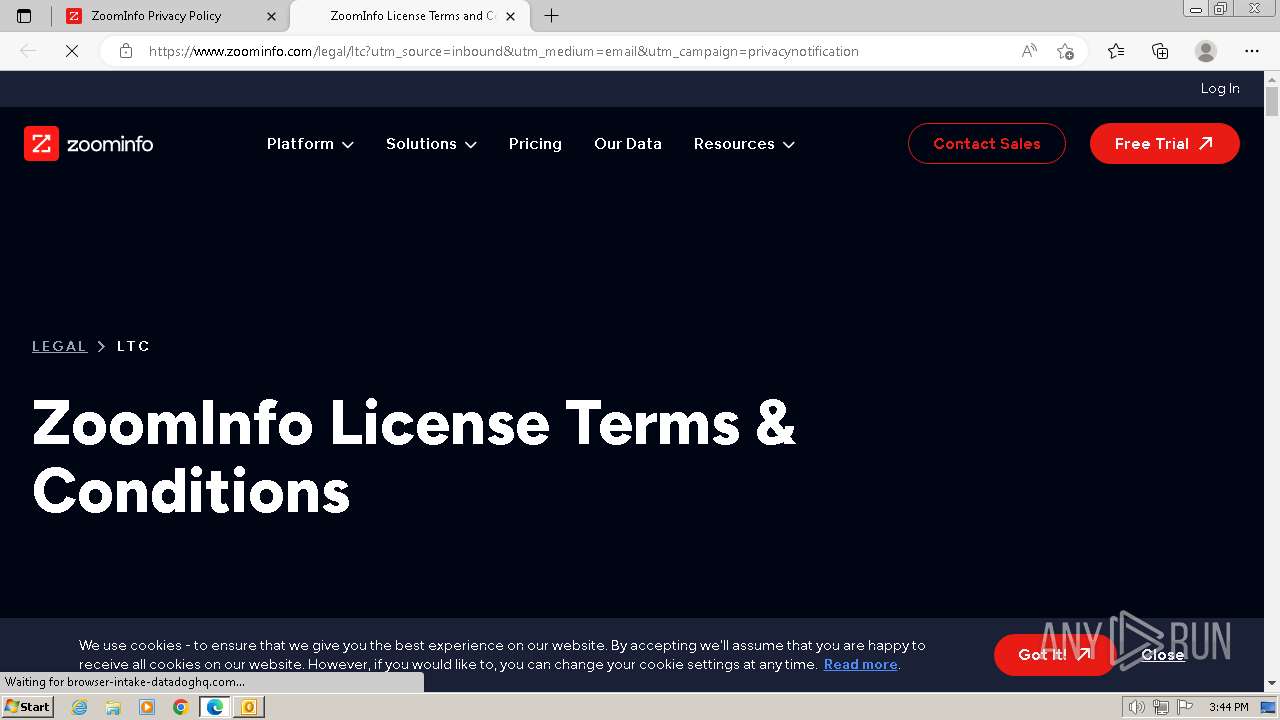Click the Contact Sales button
Image resolution: width=1280 pixels, height=720 pixels.
click(x=987, y=144)
